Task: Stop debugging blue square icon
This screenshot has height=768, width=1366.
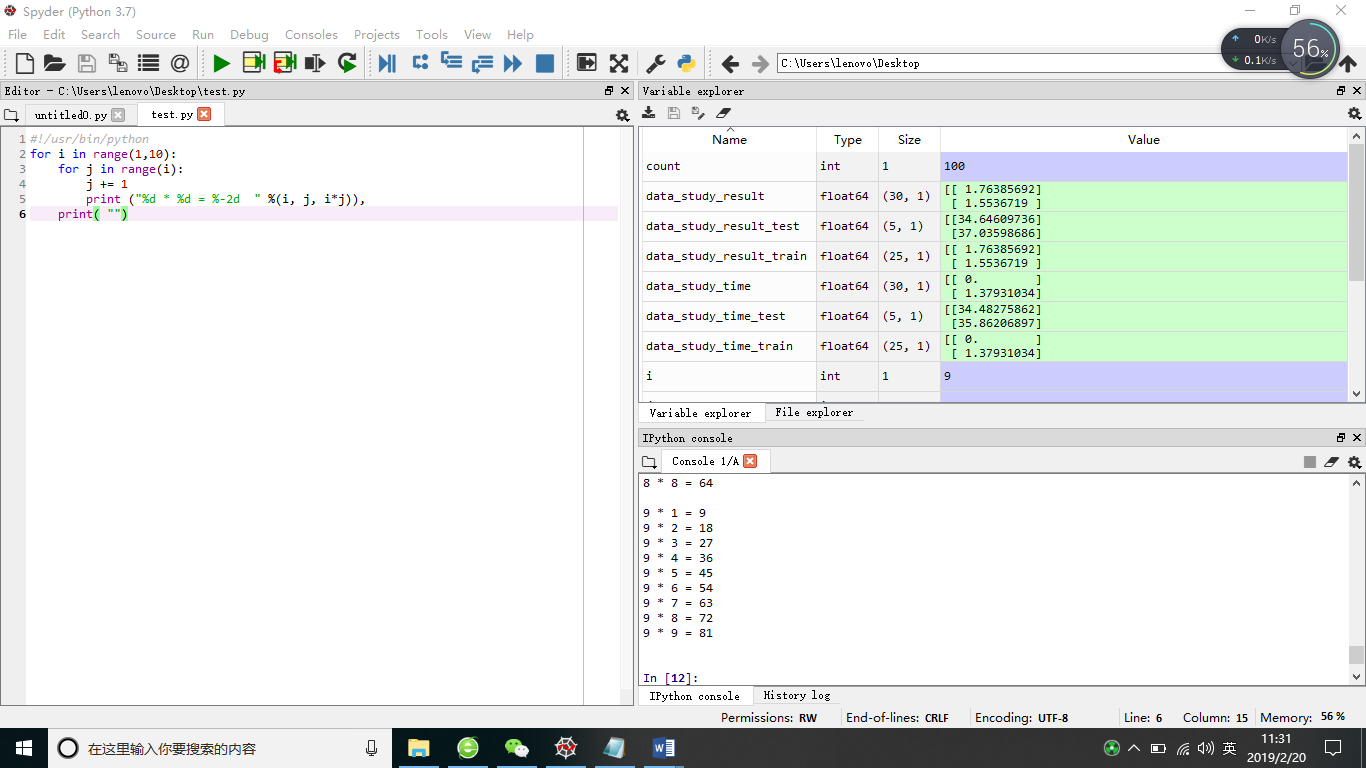Action: point(545,63)
